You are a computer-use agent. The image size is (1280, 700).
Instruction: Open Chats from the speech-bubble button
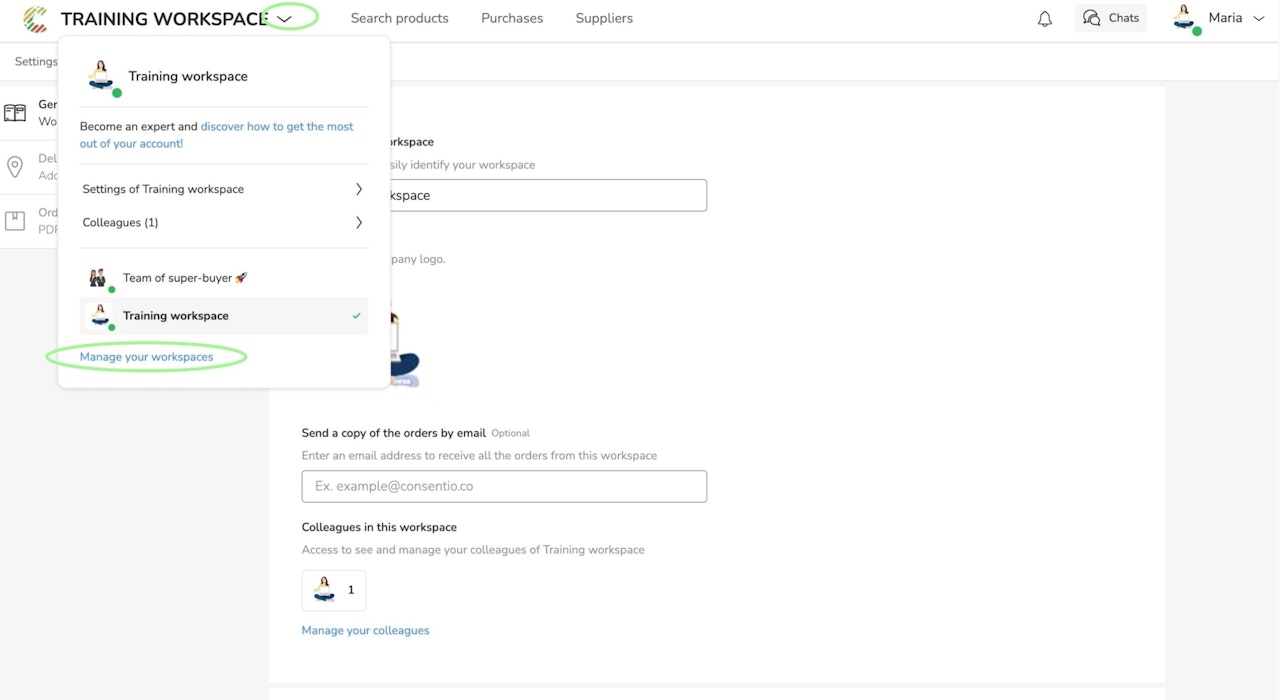pos(1111,18)
